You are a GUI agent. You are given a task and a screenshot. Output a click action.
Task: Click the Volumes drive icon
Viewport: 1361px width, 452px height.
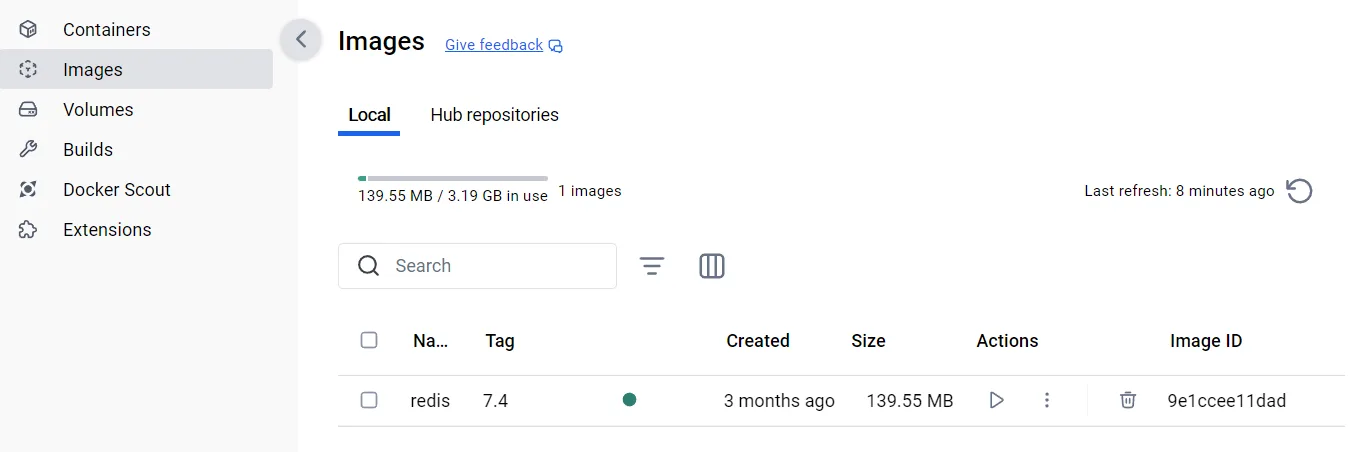pos(28,110)
